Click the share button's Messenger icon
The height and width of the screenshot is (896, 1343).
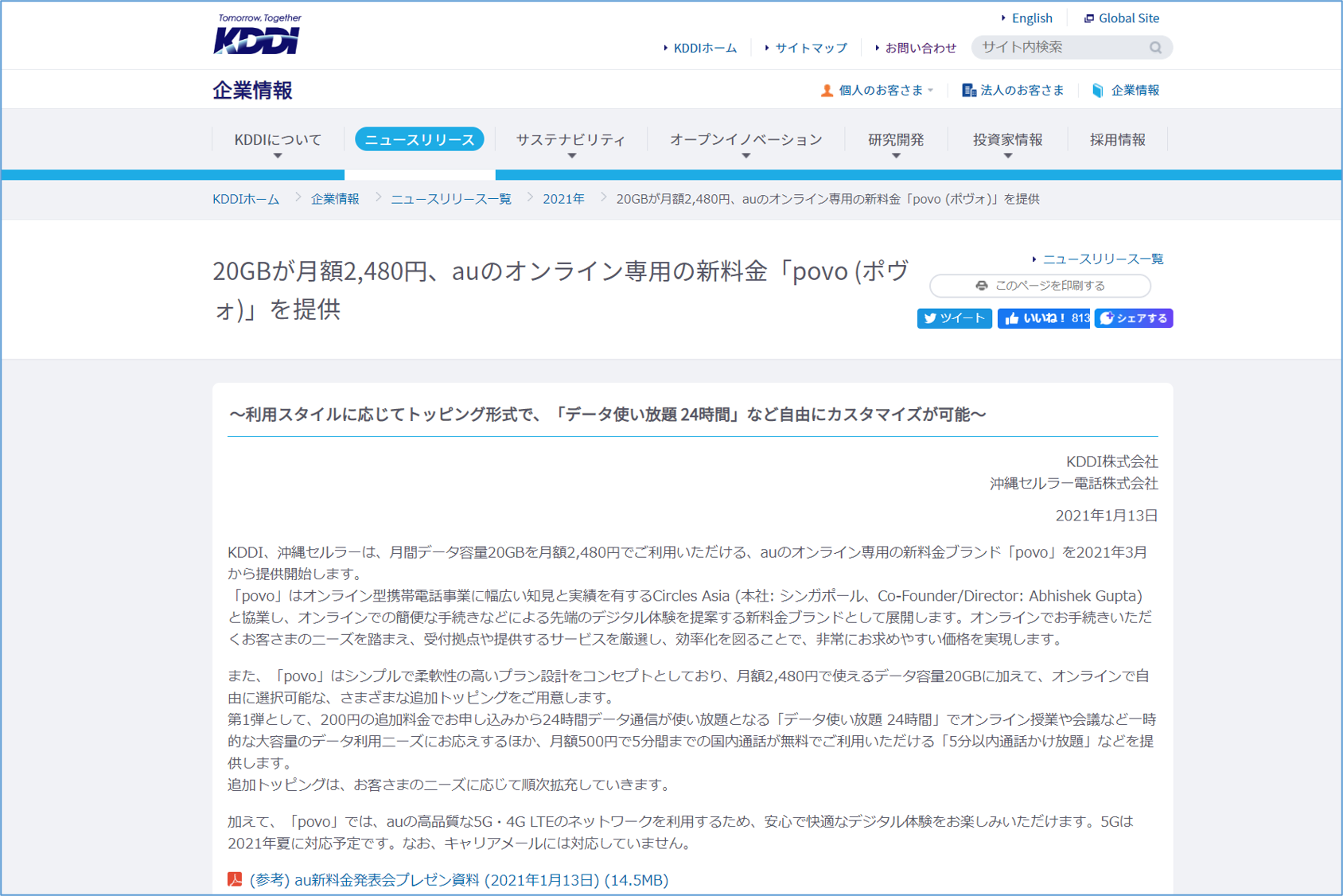click(x=1107, y=318)
